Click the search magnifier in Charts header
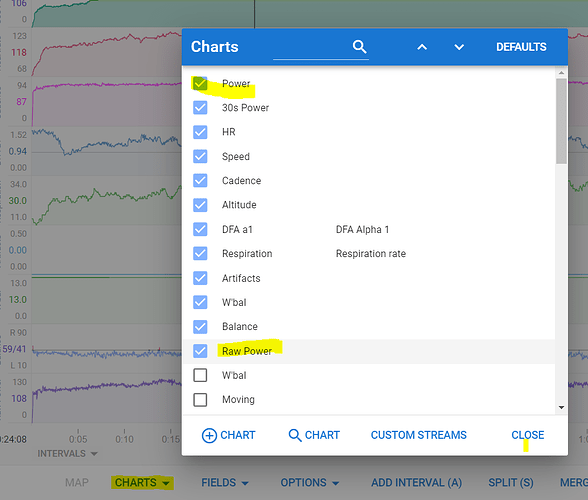 [x=359, y=47]
